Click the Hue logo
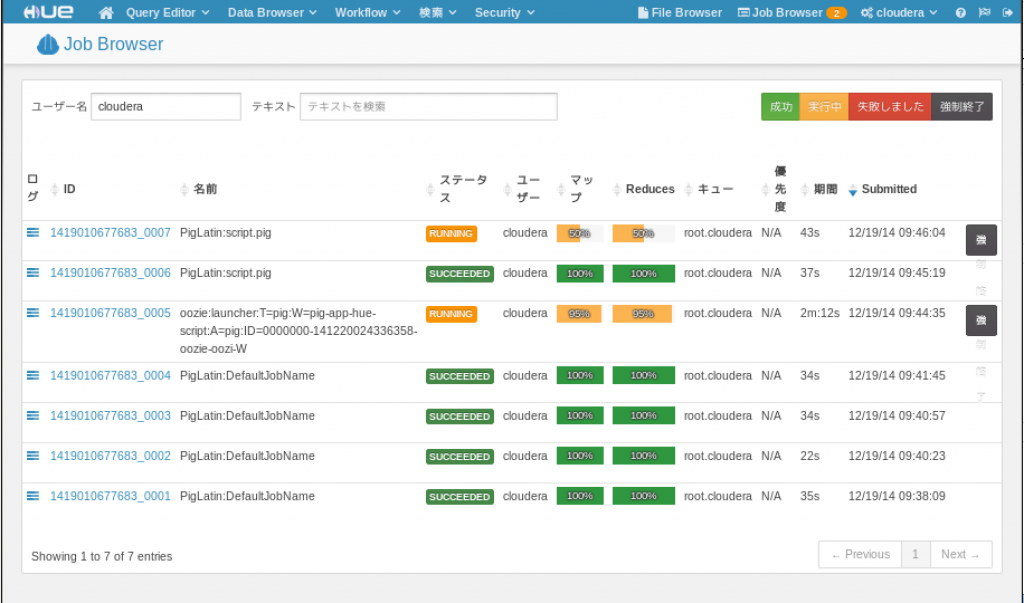This screenshot has width=1024, height=603. 48,12
